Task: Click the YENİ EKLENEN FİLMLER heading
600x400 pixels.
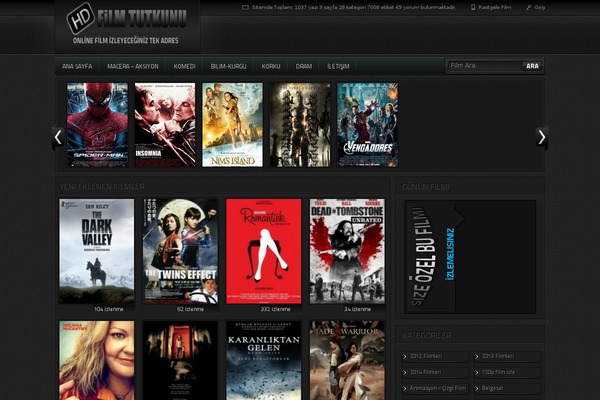Action: point(102,187)
